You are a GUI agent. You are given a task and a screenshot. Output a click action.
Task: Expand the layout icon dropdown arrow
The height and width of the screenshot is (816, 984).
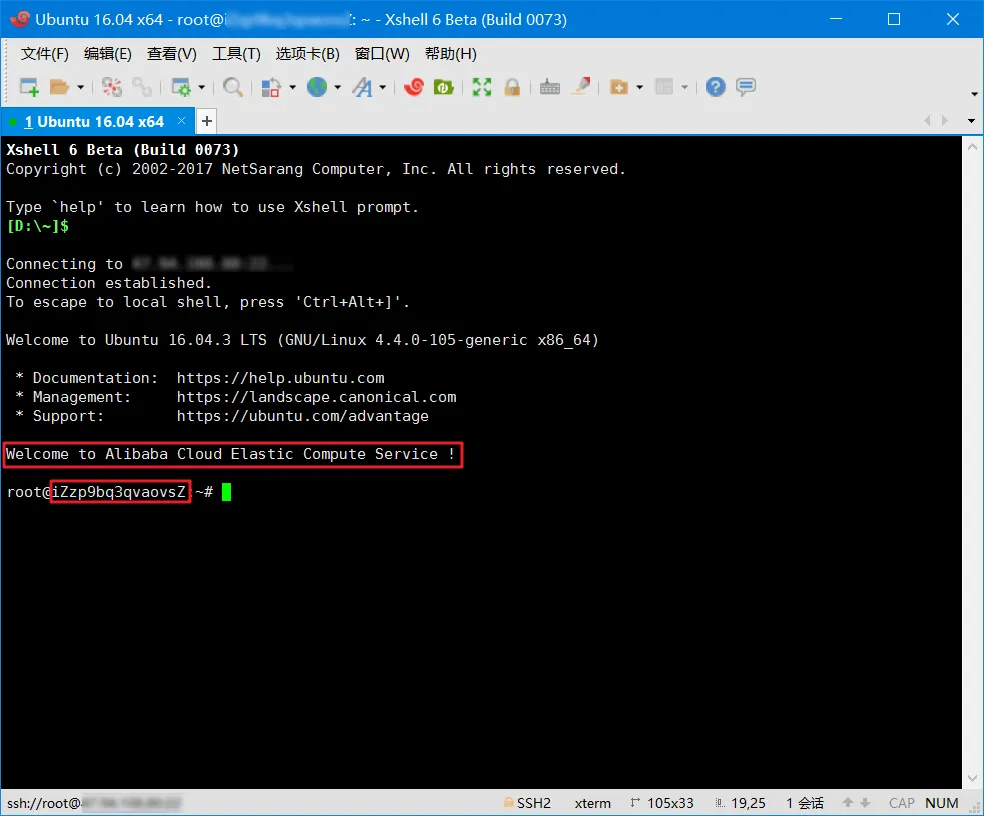tap(685, 87)
